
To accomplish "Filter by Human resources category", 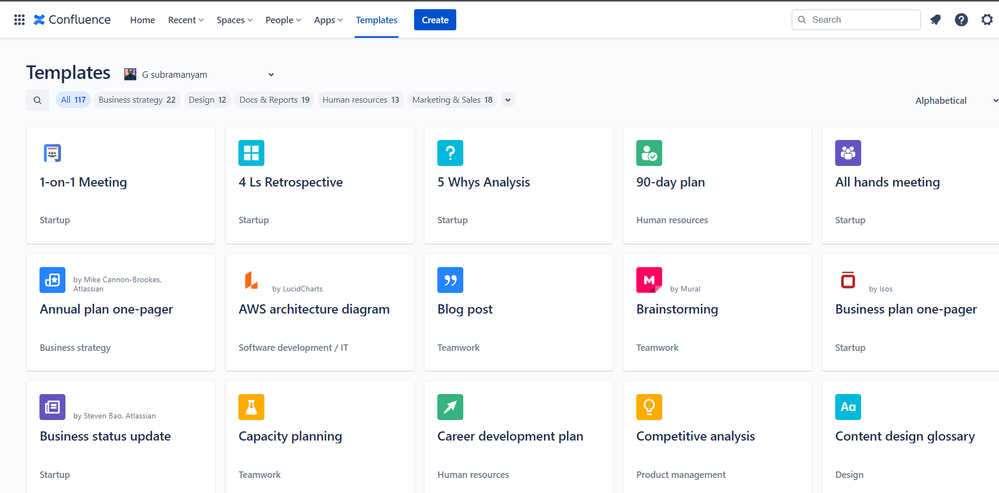I will (x=361, y=100).
